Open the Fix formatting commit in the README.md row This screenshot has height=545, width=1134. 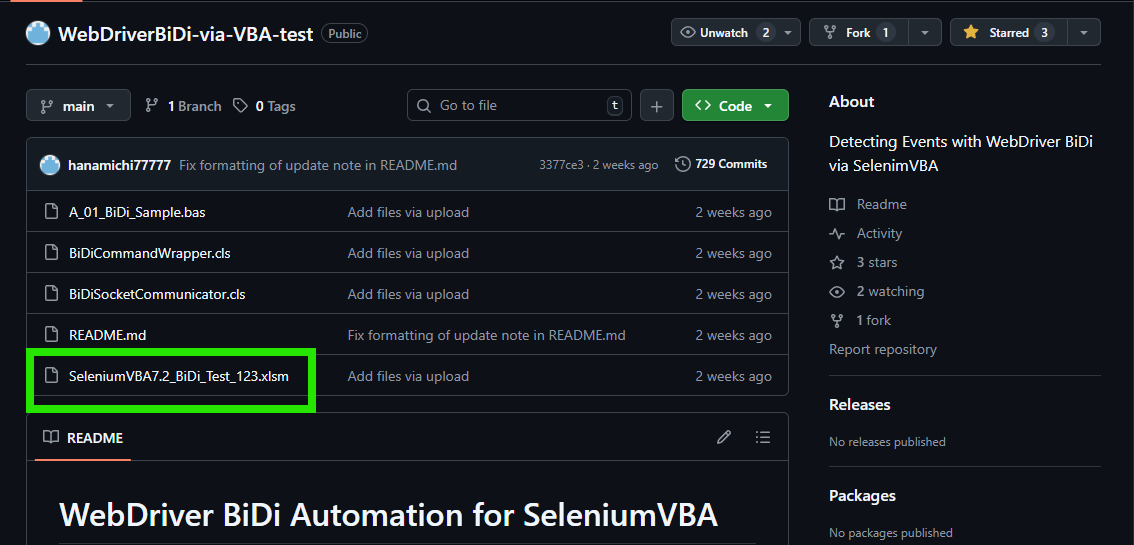[486, 335]
